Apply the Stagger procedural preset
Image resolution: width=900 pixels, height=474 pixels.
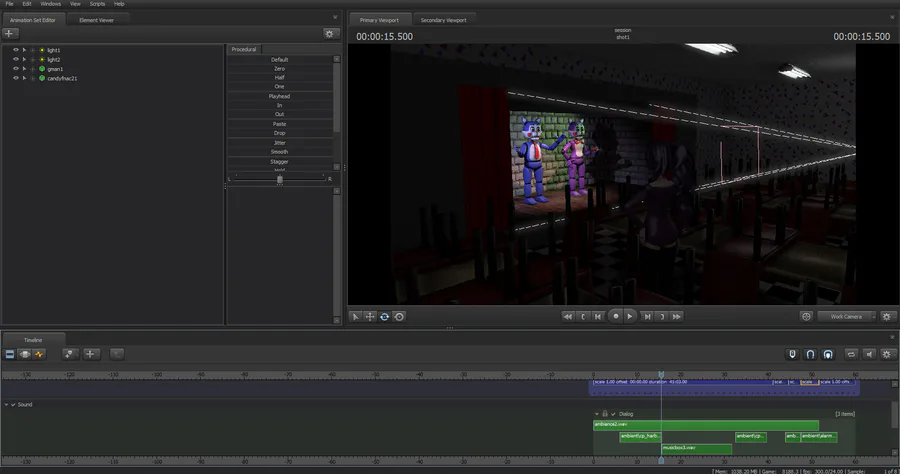[280, 162]
